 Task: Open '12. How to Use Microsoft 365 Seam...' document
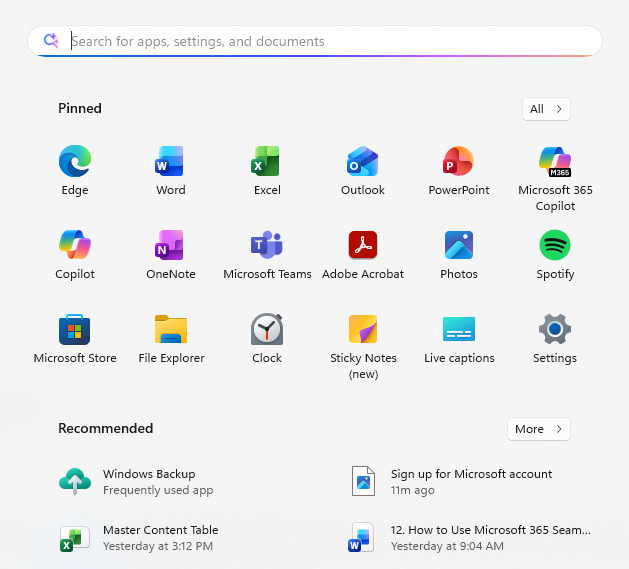coord(491,530)
